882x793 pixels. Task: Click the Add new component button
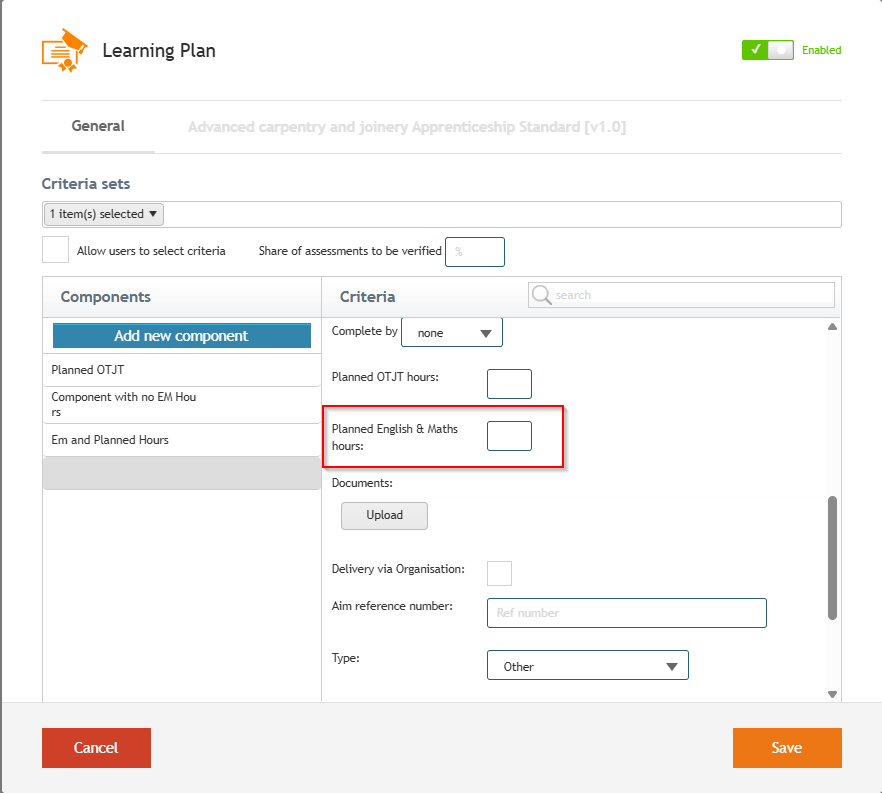pos(182,336)
